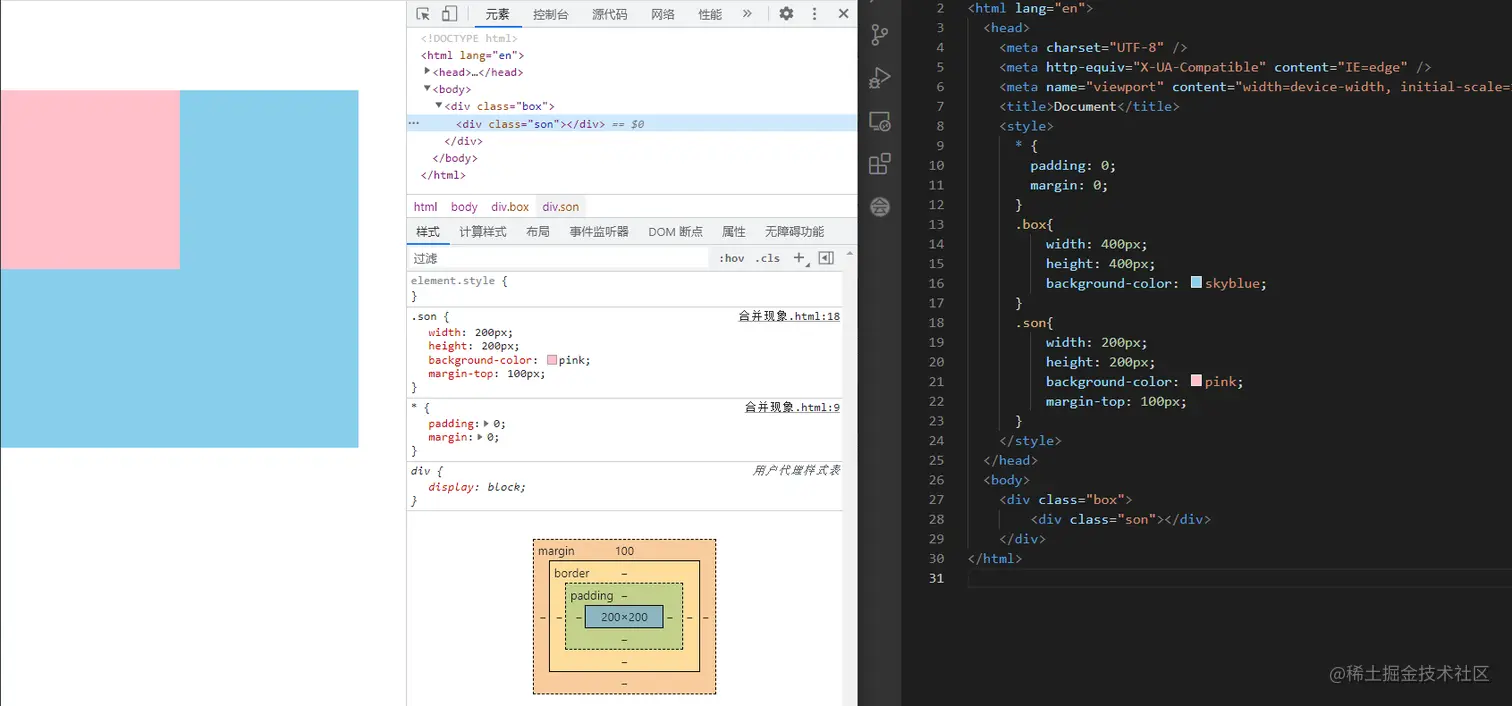
Task: Click the margin 100 value in box model
Action: (x=624, y=551)
